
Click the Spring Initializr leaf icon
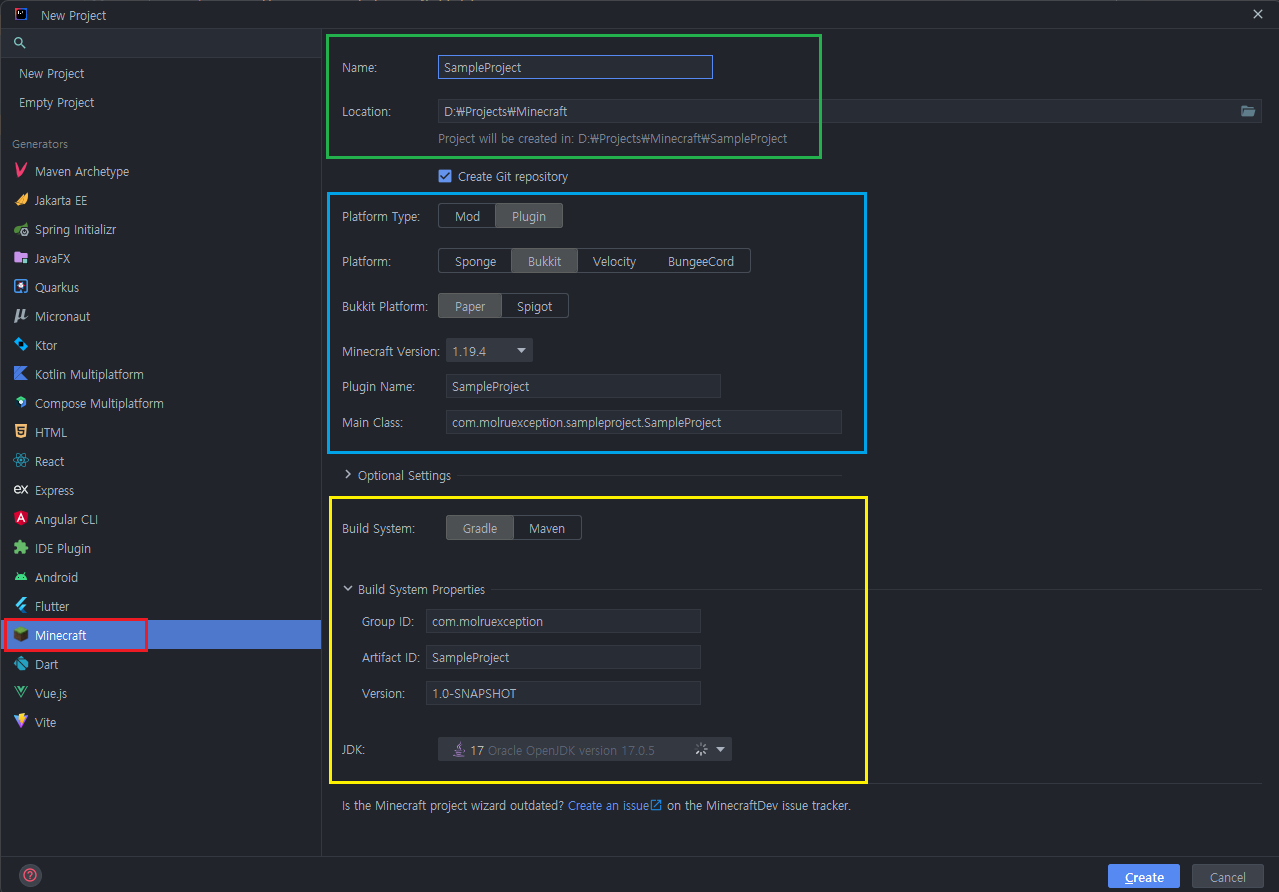point(21,229)
